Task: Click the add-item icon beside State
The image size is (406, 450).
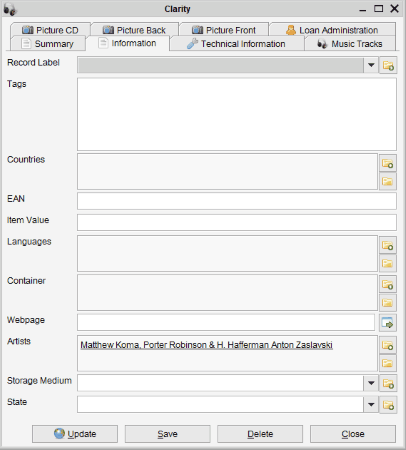Action: [388, 405]
